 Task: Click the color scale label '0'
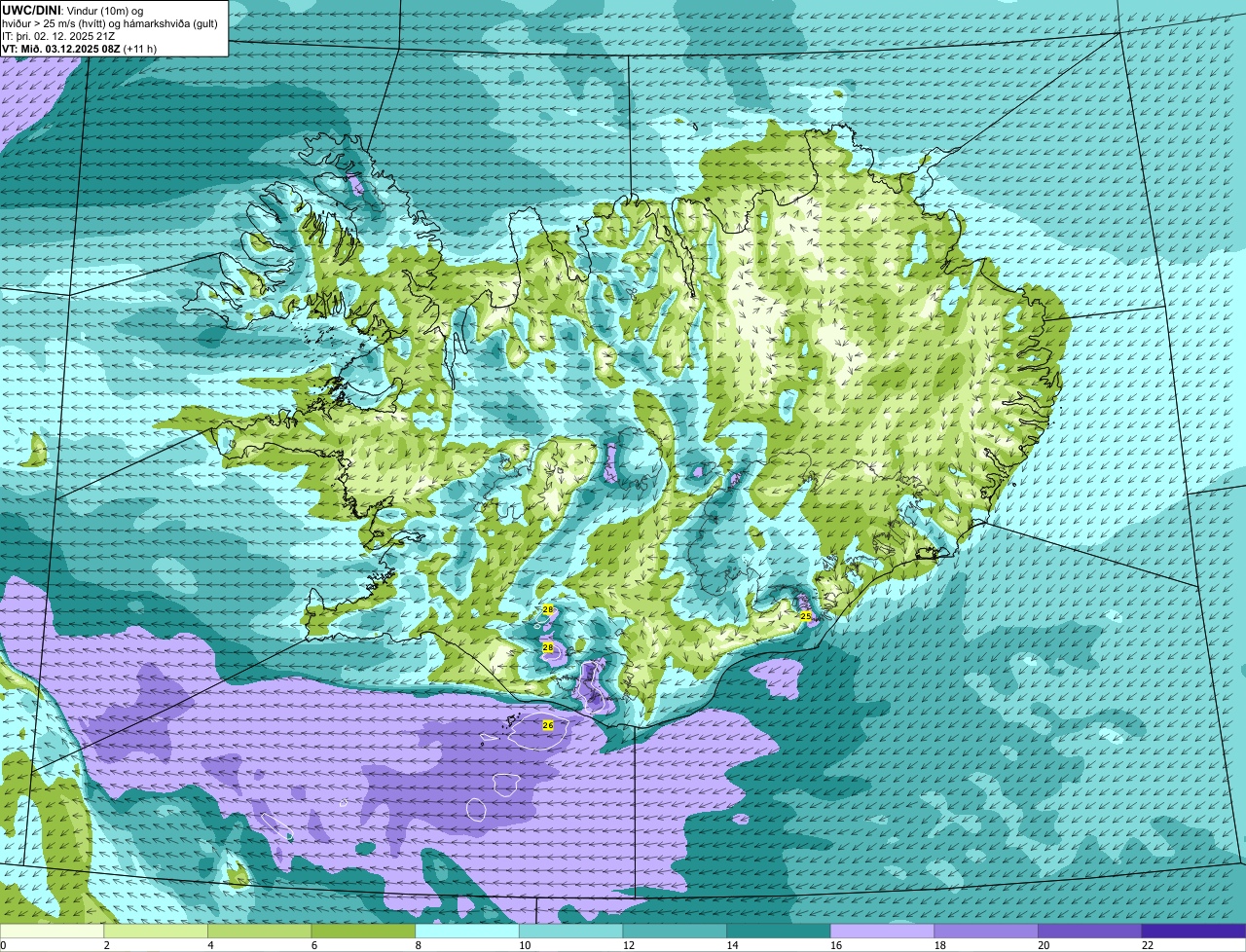[x=2, y=945]
